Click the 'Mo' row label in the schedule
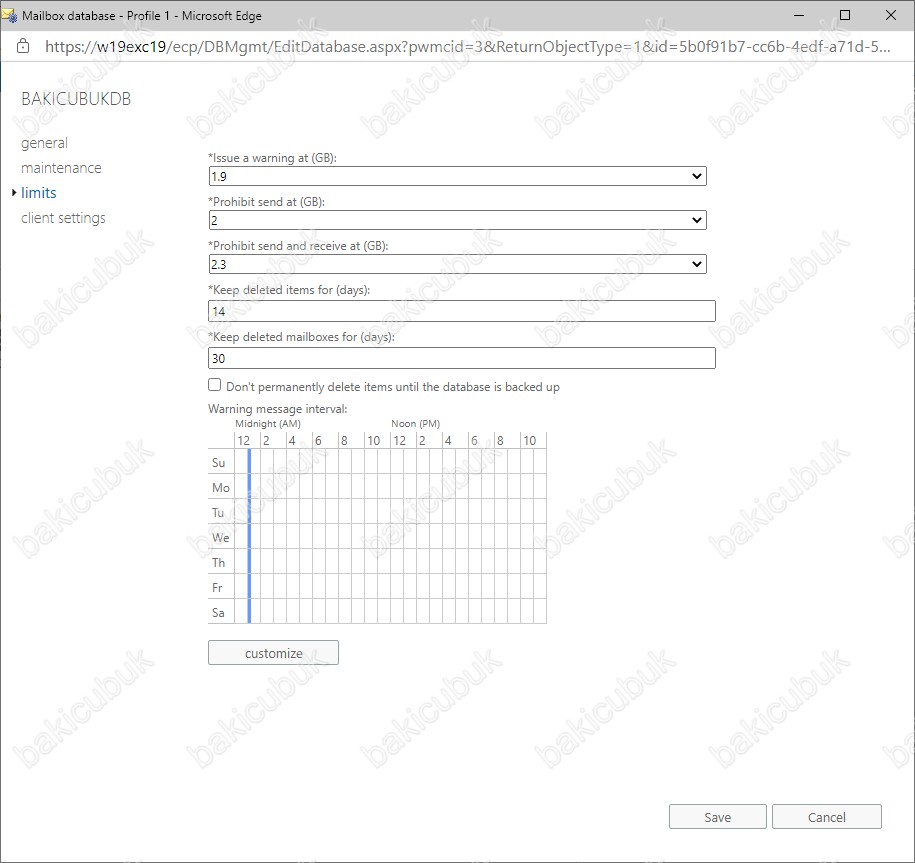Image resolution: width=915 pixels, height=863 pixels. point(221,488)
